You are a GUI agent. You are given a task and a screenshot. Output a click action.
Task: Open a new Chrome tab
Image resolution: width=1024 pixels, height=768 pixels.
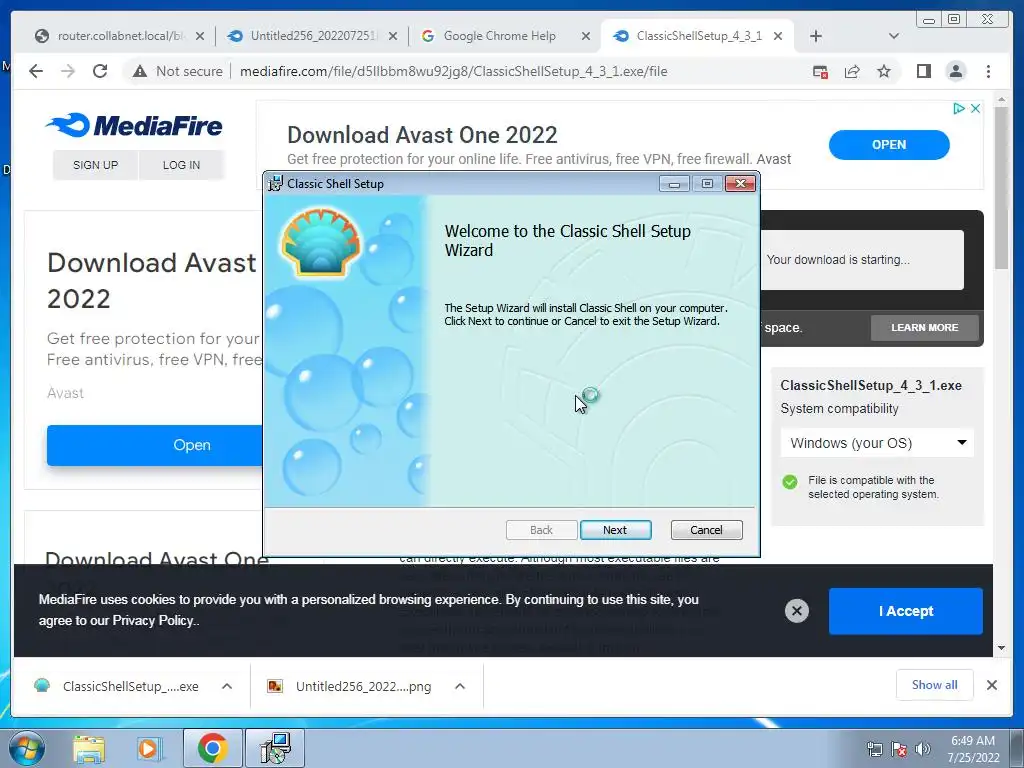point(816,36)
